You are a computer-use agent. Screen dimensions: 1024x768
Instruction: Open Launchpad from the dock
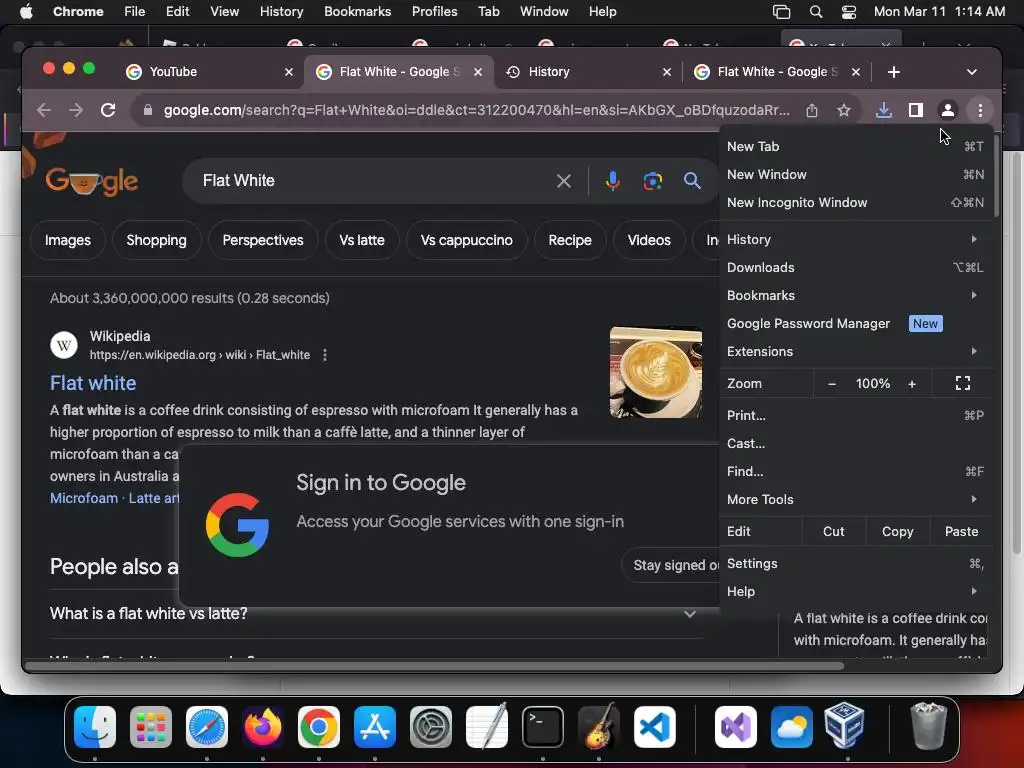point(151,727)
